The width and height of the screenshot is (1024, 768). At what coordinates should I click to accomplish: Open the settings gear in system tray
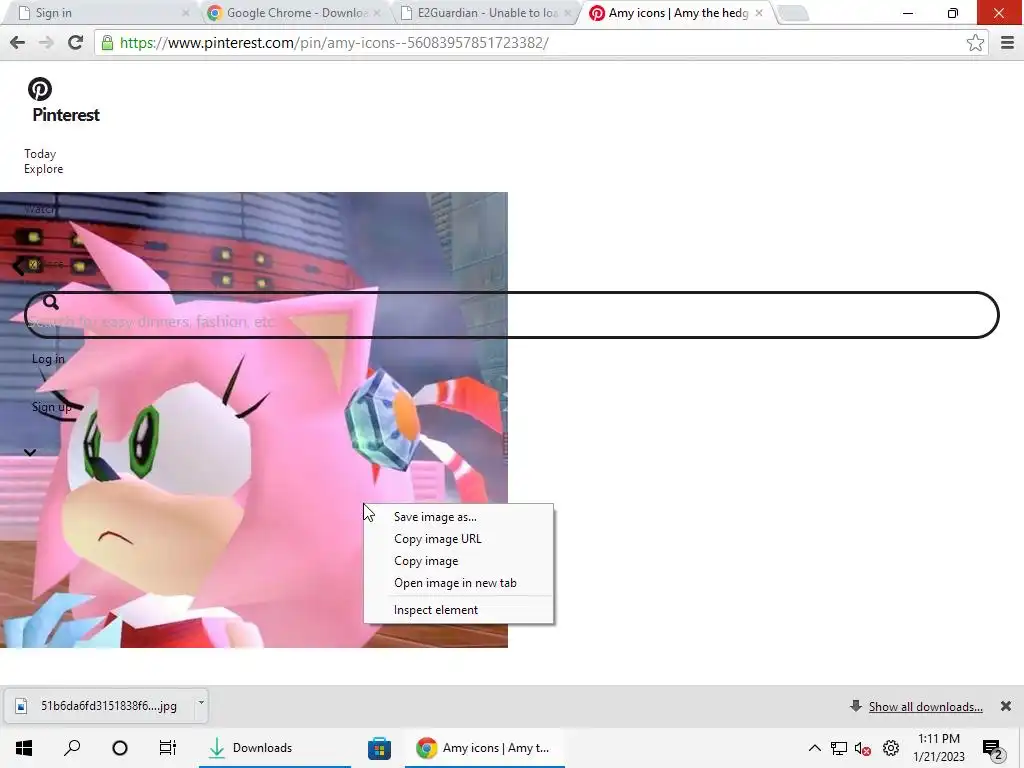tap(891, 748)
